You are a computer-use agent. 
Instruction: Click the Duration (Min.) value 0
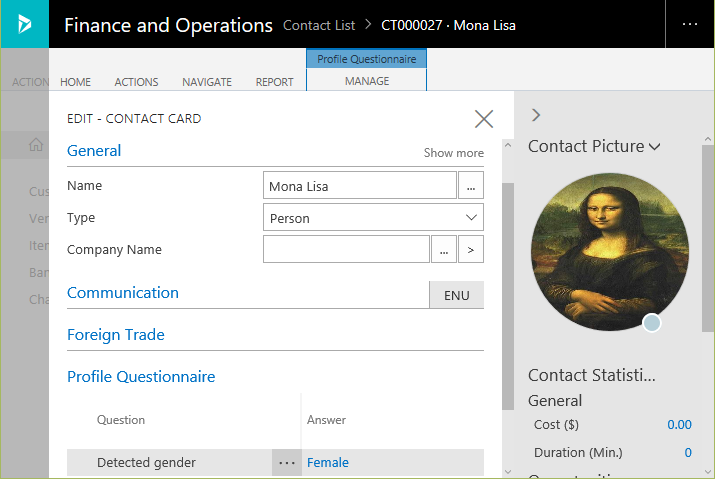click(x=688, y=453)
